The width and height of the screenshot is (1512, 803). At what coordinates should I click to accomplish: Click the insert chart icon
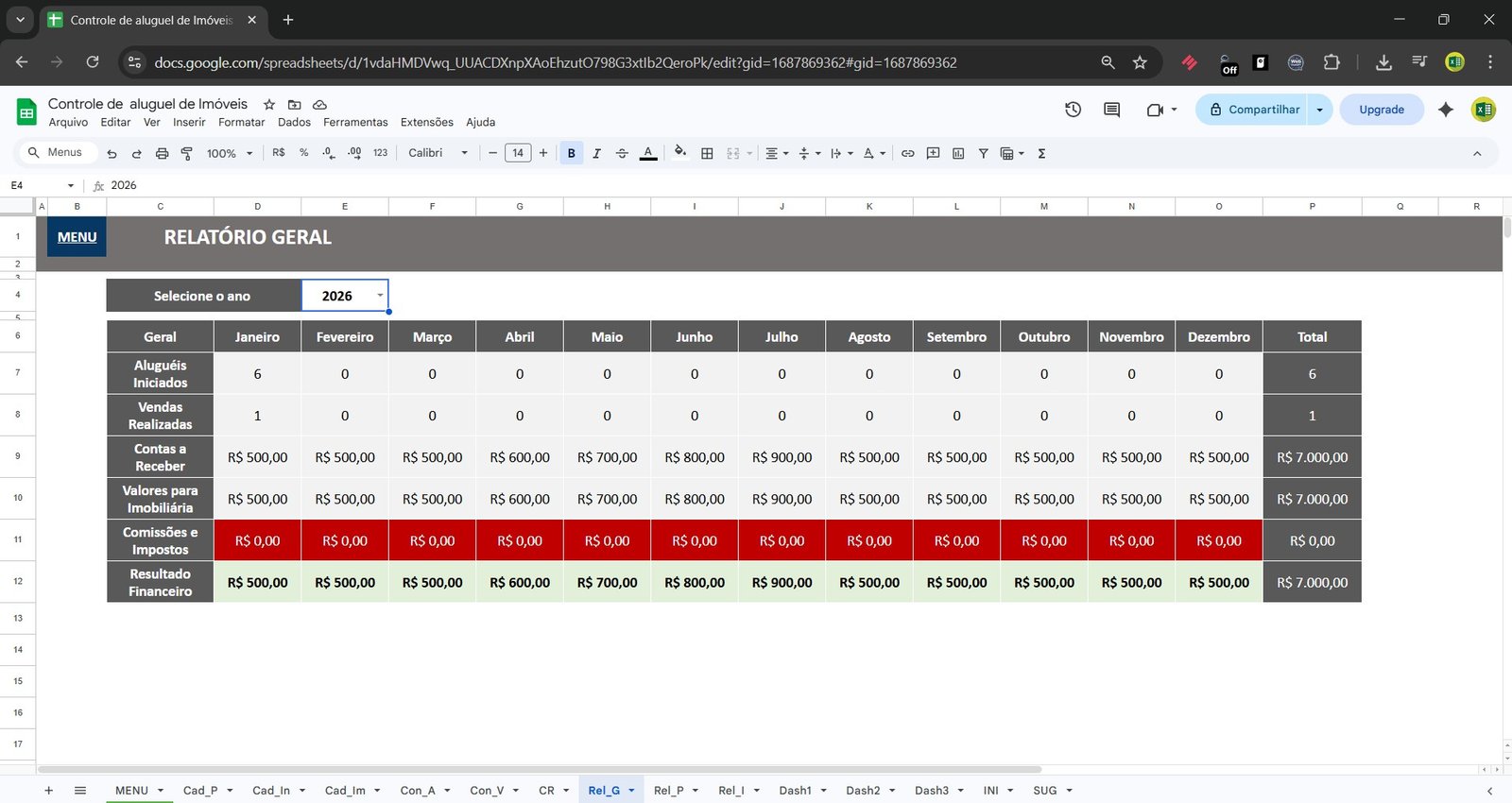[x=958, y=153]
